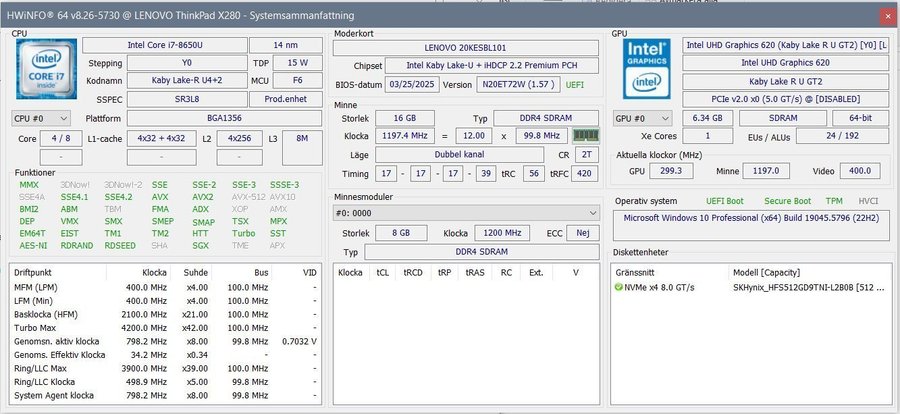Click the tRFC value 420

584,173
